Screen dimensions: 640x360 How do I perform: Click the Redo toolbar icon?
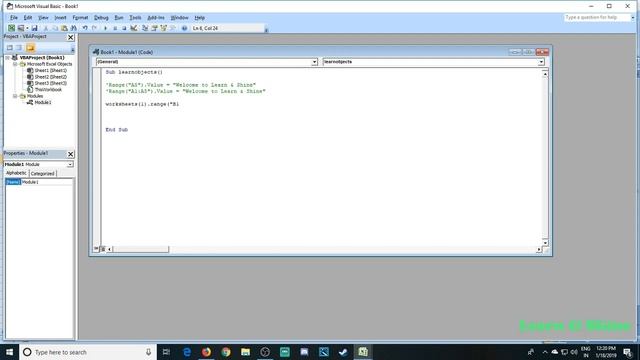pyautogui.click(x=94, y=28)
